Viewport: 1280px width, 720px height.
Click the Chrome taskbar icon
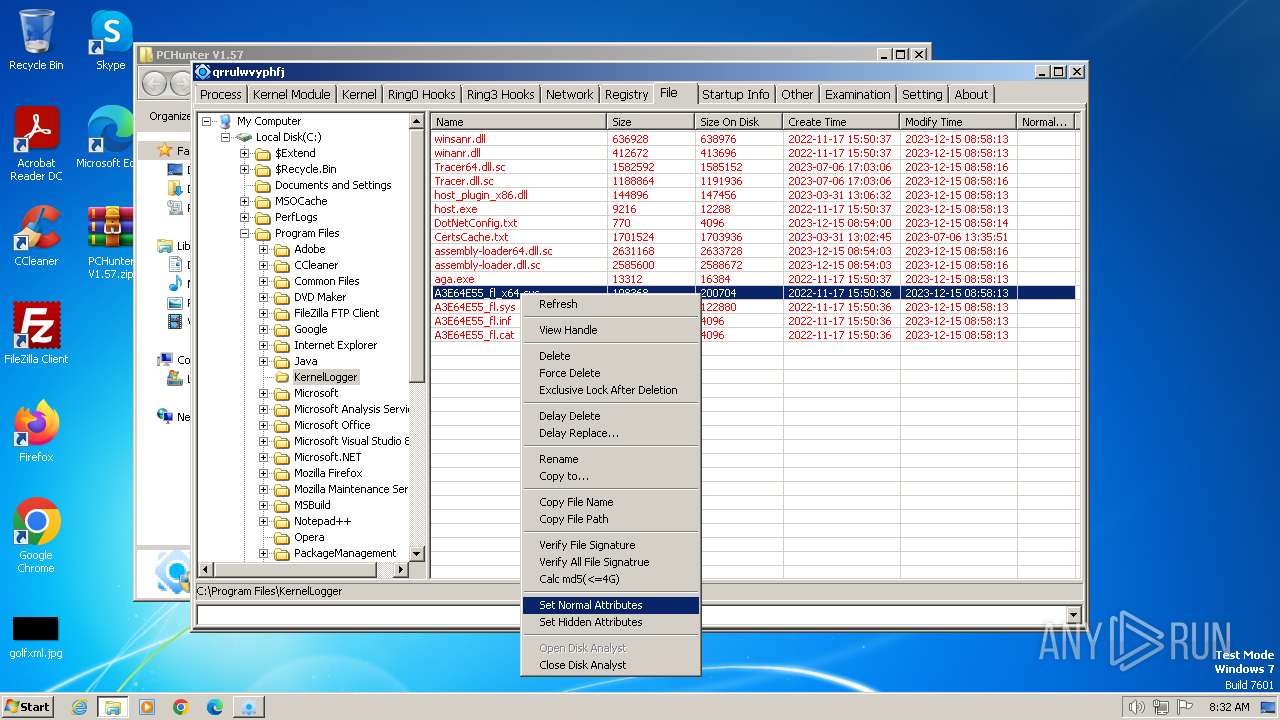(x=180, y=707)
